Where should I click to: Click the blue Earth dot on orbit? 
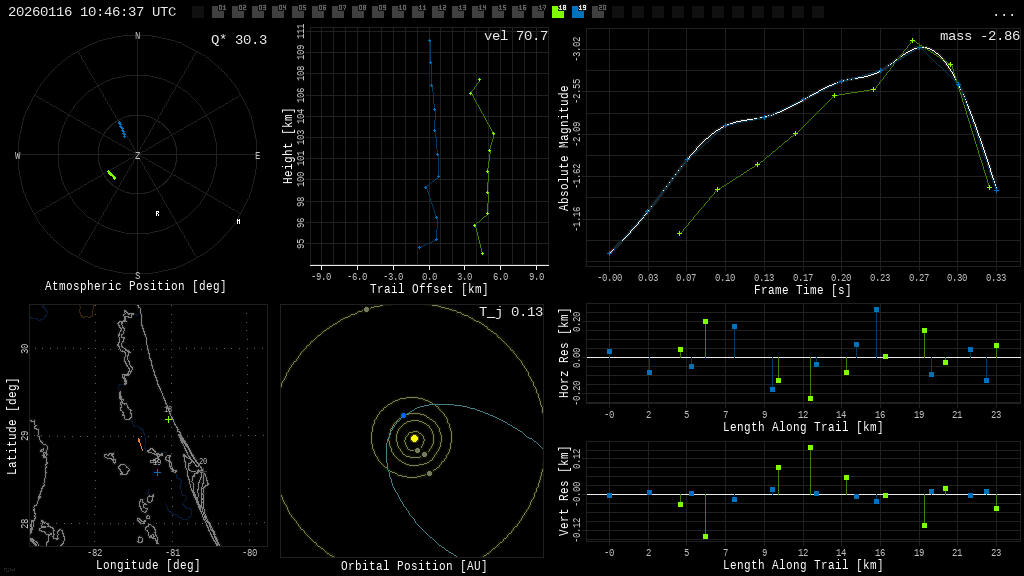pos(404,415)
